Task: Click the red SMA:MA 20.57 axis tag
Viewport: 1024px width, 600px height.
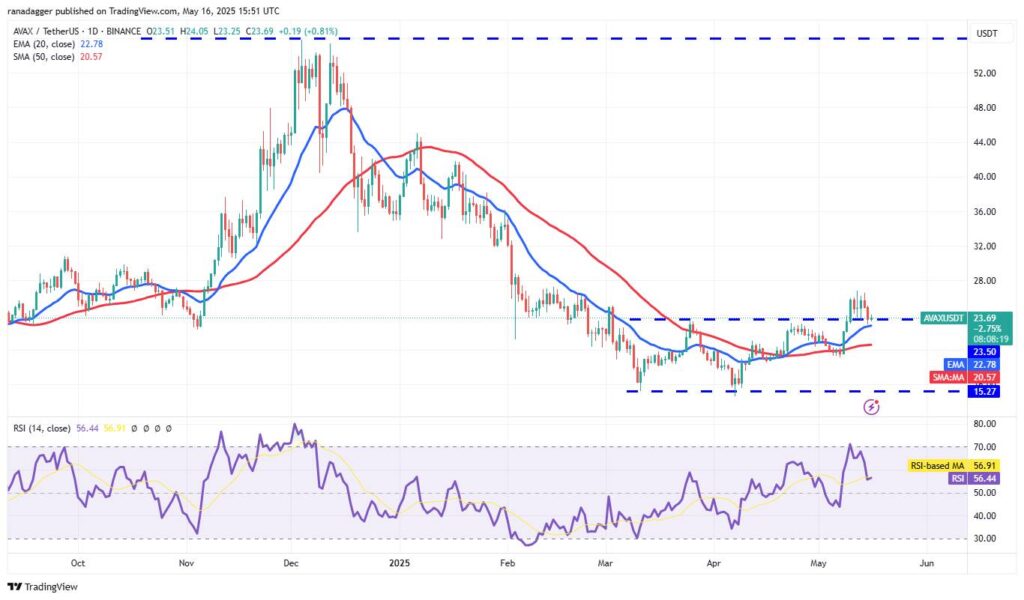Action: [965, 377]
